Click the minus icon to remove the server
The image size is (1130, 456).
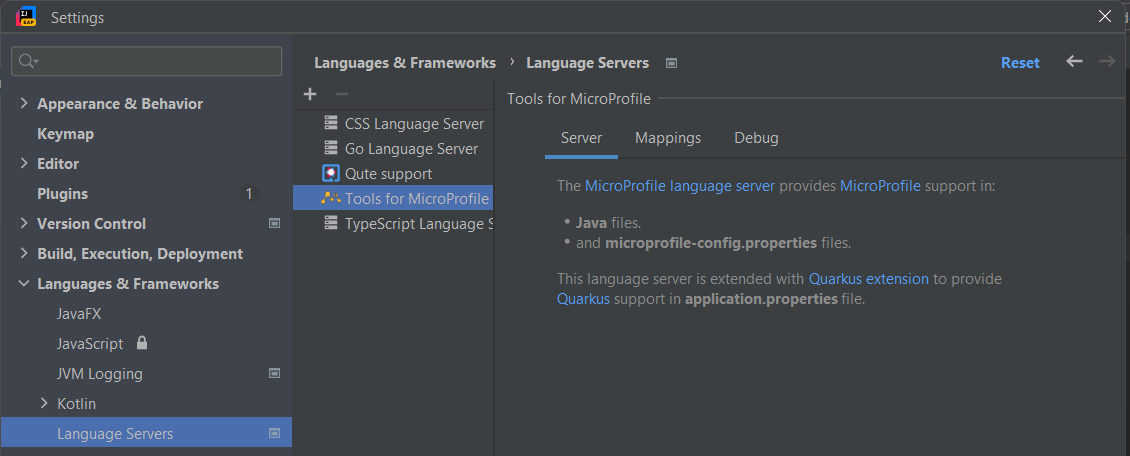tap(341, 94)
